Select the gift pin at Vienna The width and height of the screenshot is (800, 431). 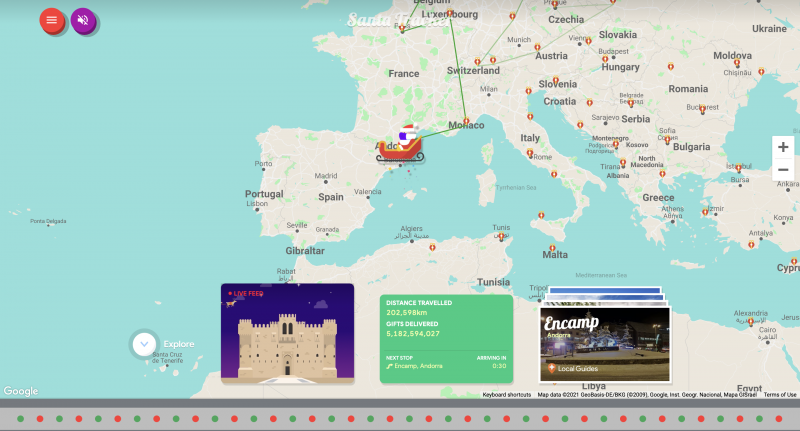click(x=588, y=41)
